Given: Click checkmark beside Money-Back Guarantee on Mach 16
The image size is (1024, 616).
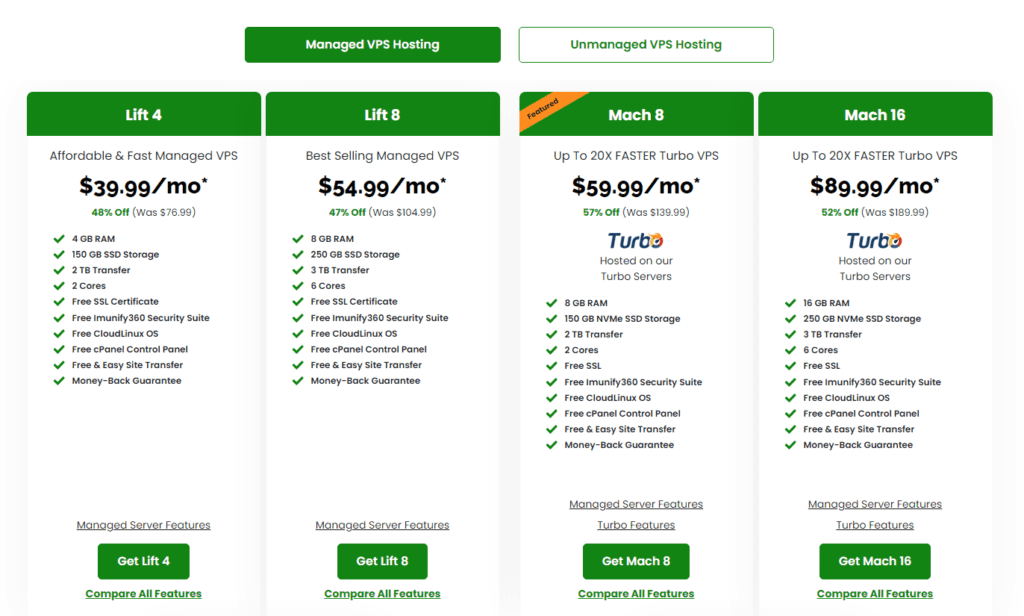Looking at the screenshot, I should tap(790, 444).
